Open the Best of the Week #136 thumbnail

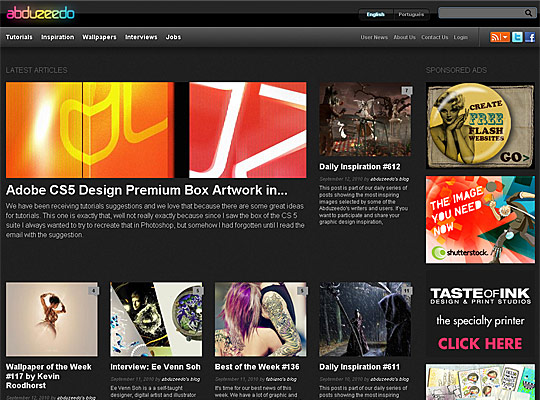coord(261,319)
